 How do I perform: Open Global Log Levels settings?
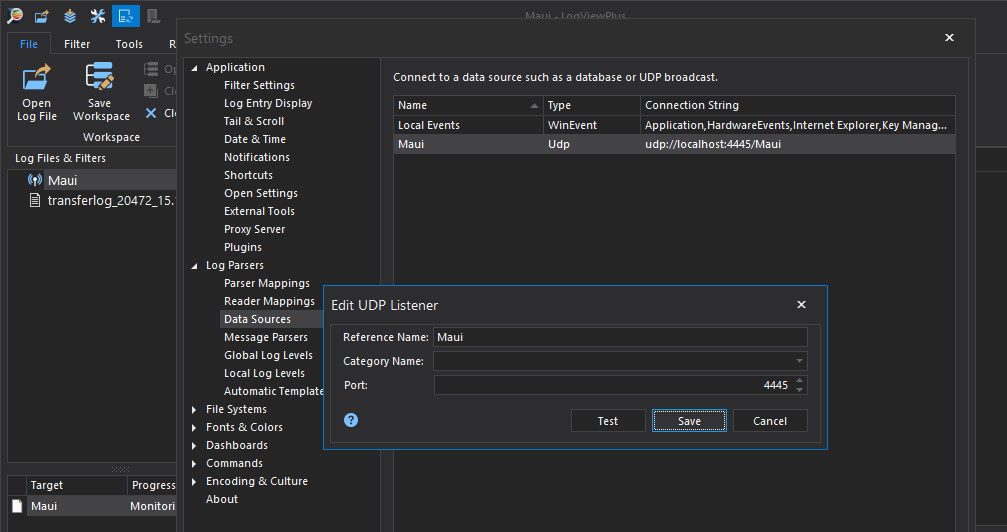click(x=268, y=355)
